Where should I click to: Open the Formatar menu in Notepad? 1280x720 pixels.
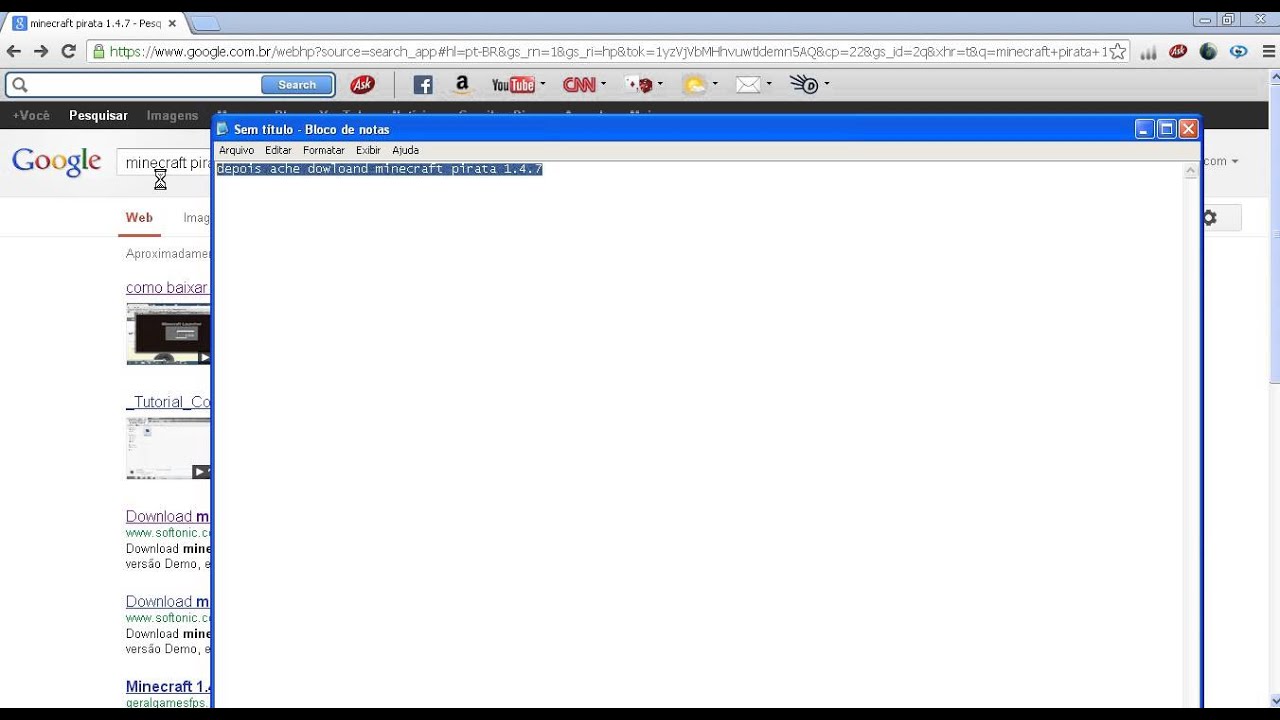pos(324,150)
